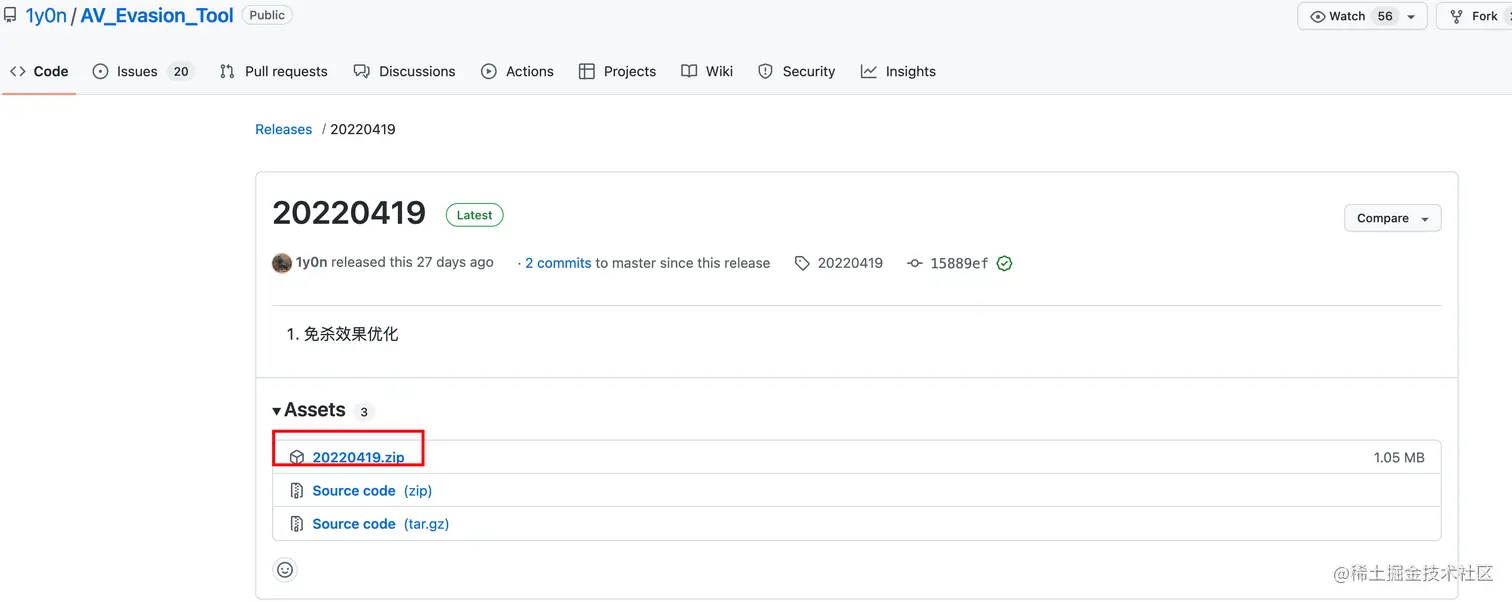1512x602 pixels.
Task: Open commit 15889ef
Action: pos(959,263)
